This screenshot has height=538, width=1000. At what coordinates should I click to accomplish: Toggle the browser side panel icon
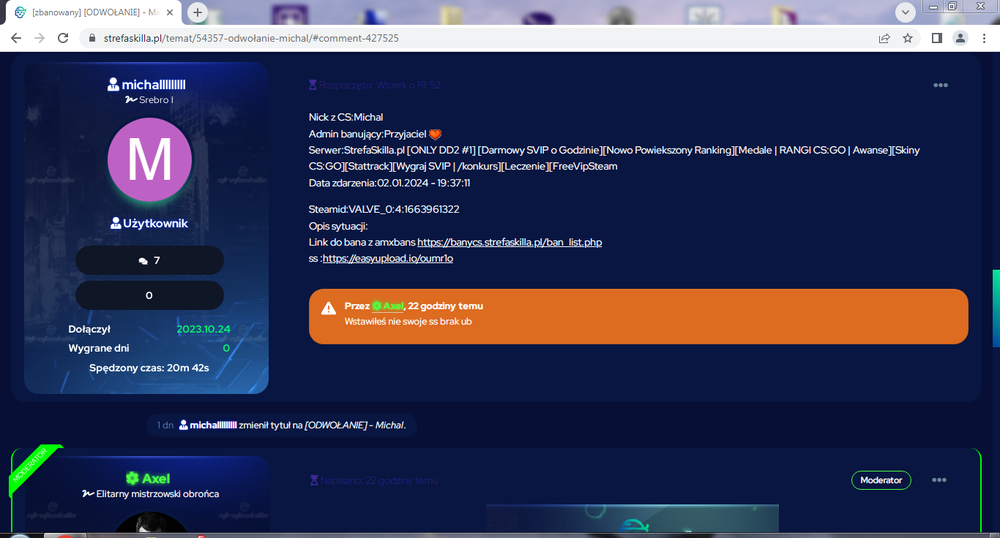point(937,38)
